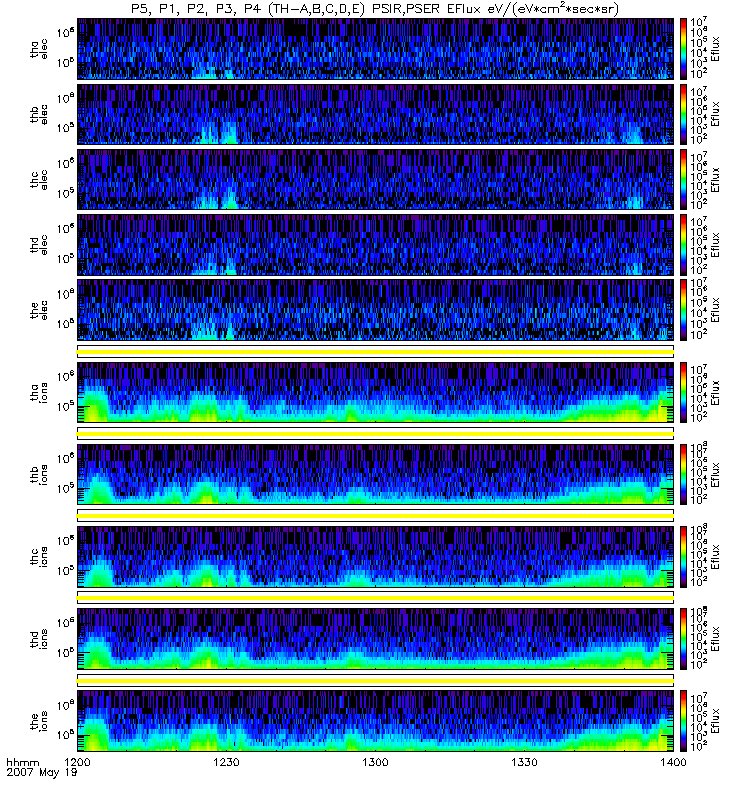The width and height of the screenshot is (750, 800).
Task: Click the 'Eflux' label beside thc ions color bar
Action: coord(715,557)
